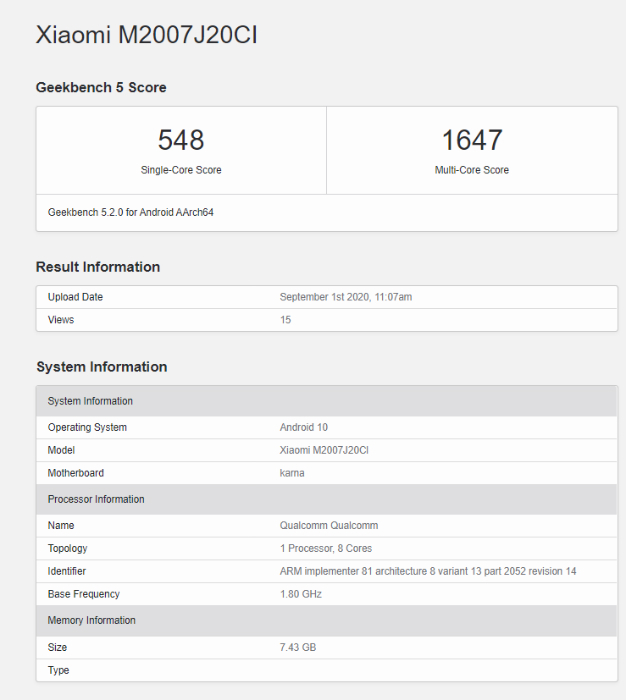The width and height of the screenshot is (626, 700).
Task: Select the views count 15
Action: (x=285, y=320)
